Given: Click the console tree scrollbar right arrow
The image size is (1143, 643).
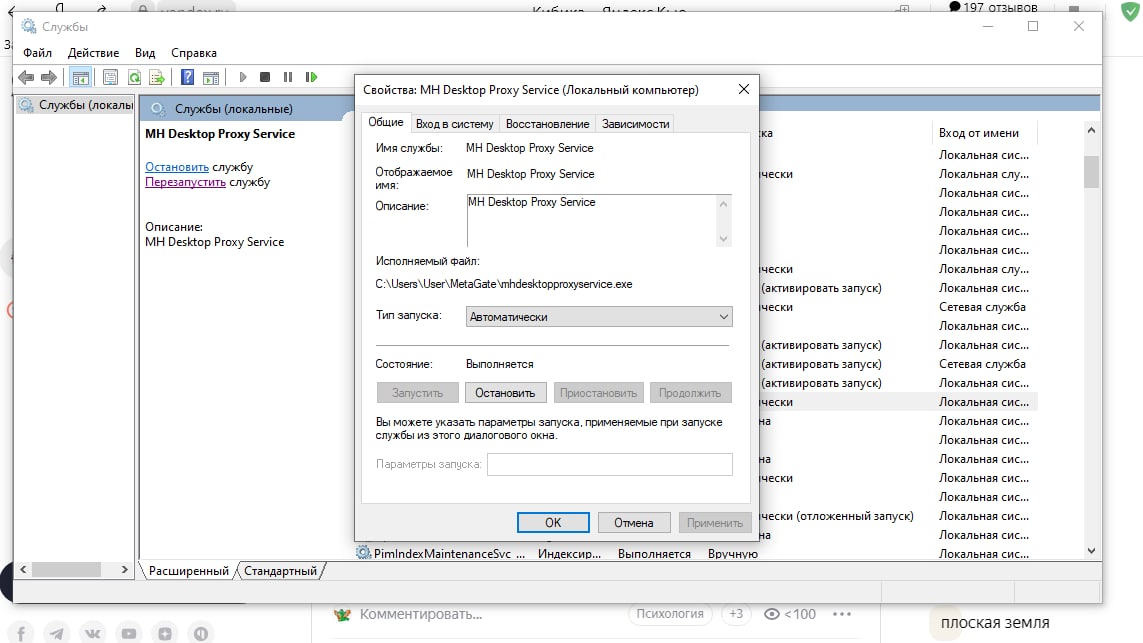Looking at the screenshot, I should click(125, 569).
